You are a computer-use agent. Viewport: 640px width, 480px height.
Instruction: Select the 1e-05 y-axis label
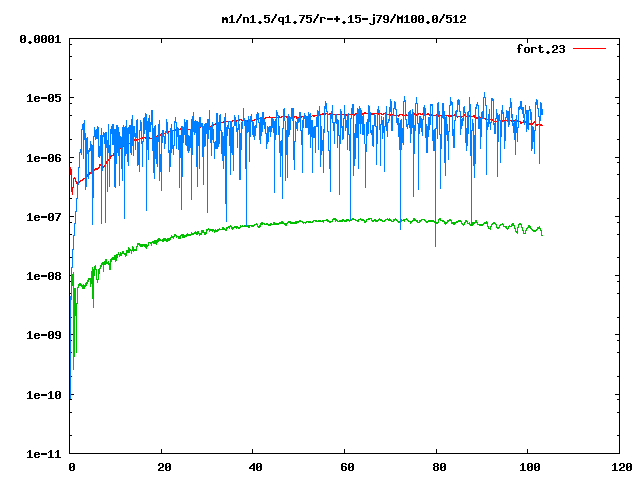[x=43, y=98]
